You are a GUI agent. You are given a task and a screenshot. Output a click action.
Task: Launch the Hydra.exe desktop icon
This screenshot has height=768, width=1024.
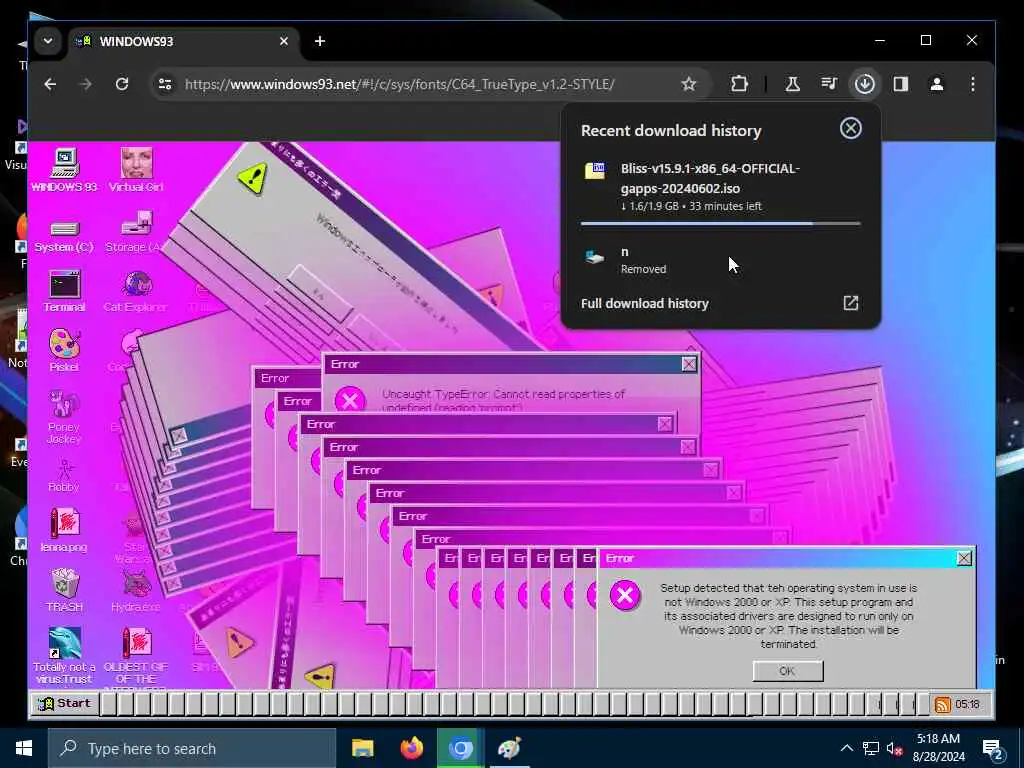coord(136,590)
